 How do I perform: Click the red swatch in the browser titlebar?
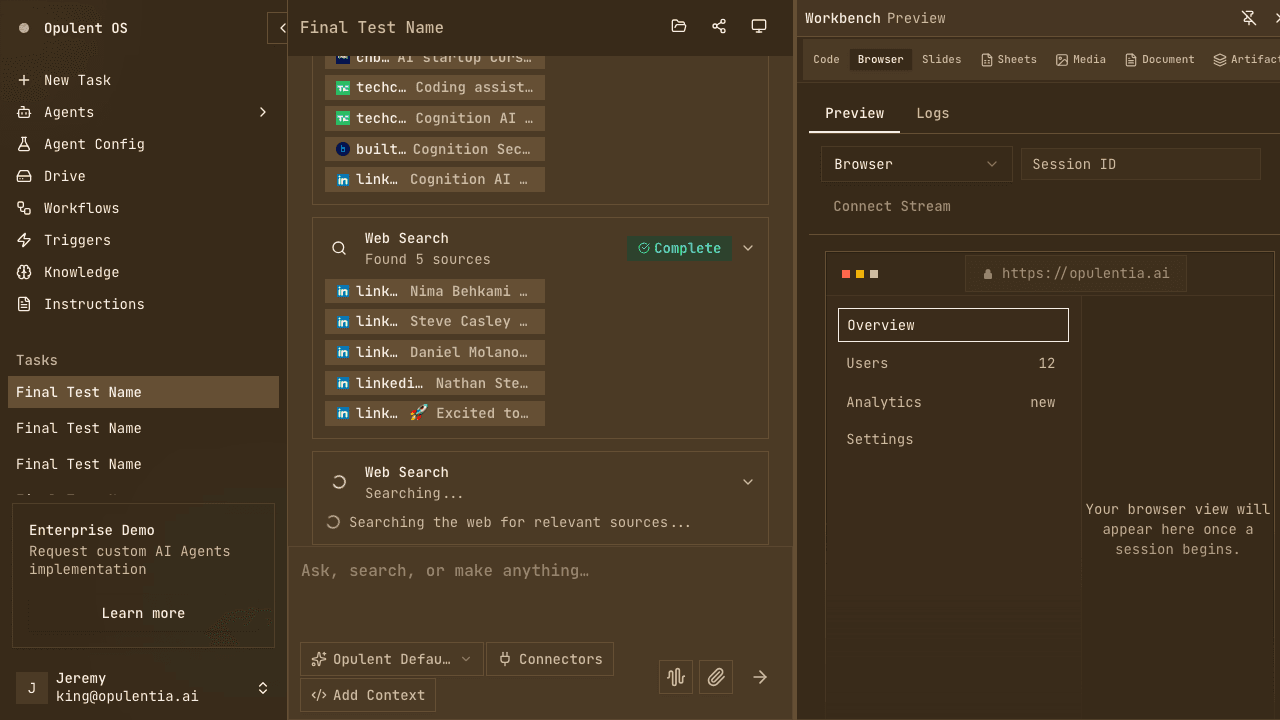(x=845, y=272)
